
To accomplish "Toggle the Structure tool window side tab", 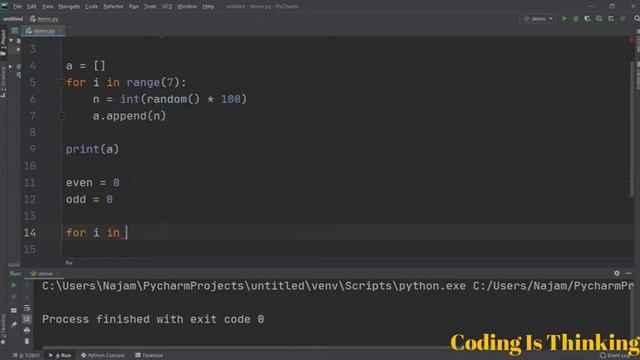I will coord(3,82).
